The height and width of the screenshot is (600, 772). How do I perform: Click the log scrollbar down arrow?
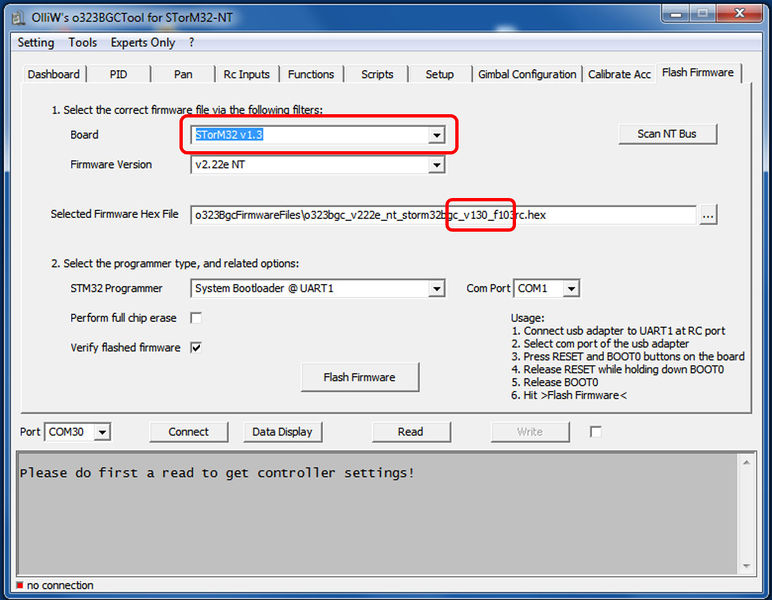(746, 566)
